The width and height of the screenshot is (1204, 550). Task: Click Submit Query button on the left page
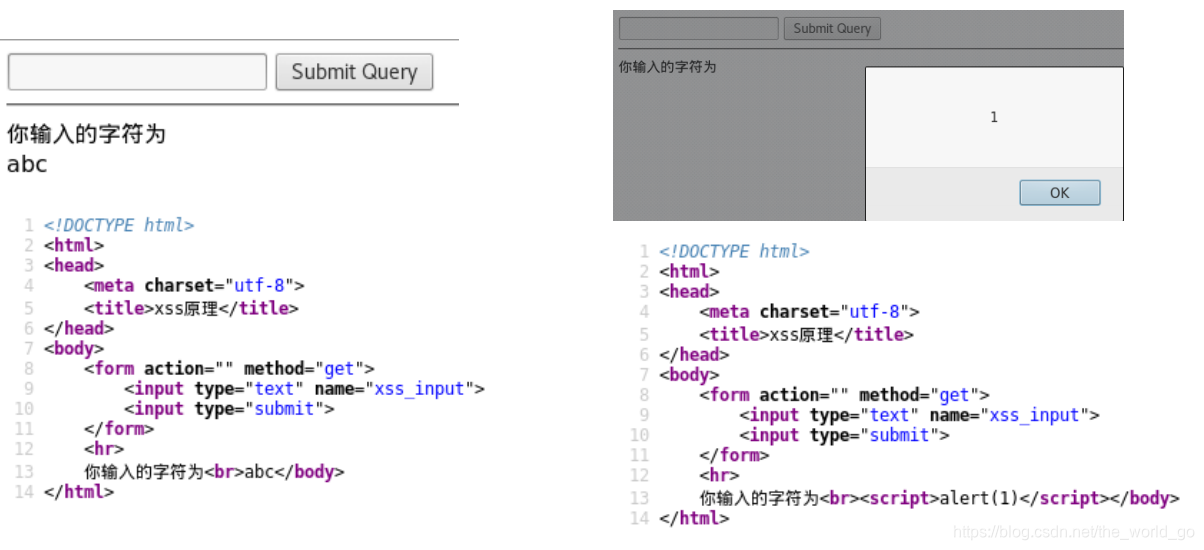click(354, 72)
